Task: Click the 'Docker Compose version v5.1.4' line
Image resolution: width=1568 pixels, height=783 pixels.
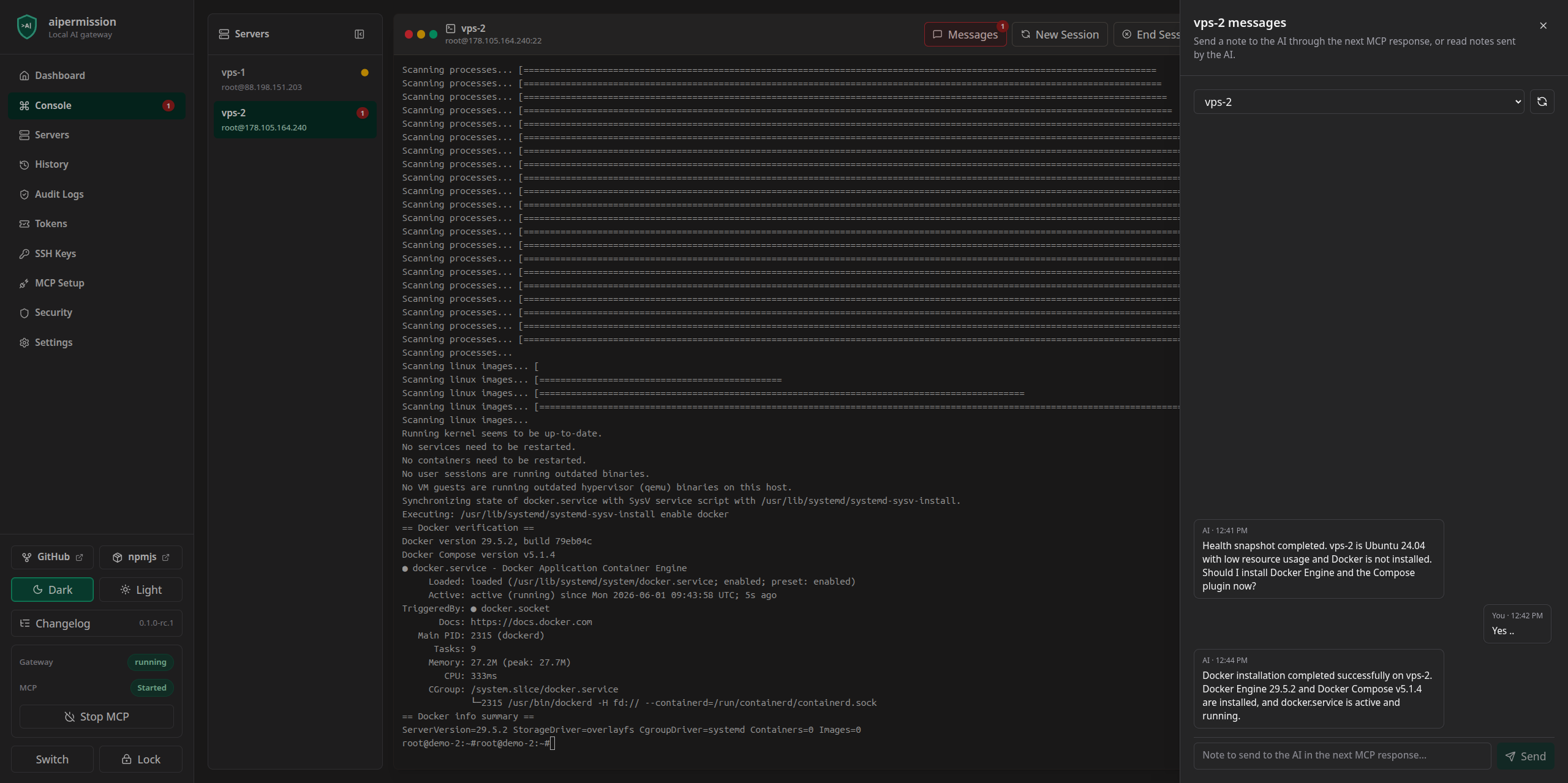Action: (478, 555)
